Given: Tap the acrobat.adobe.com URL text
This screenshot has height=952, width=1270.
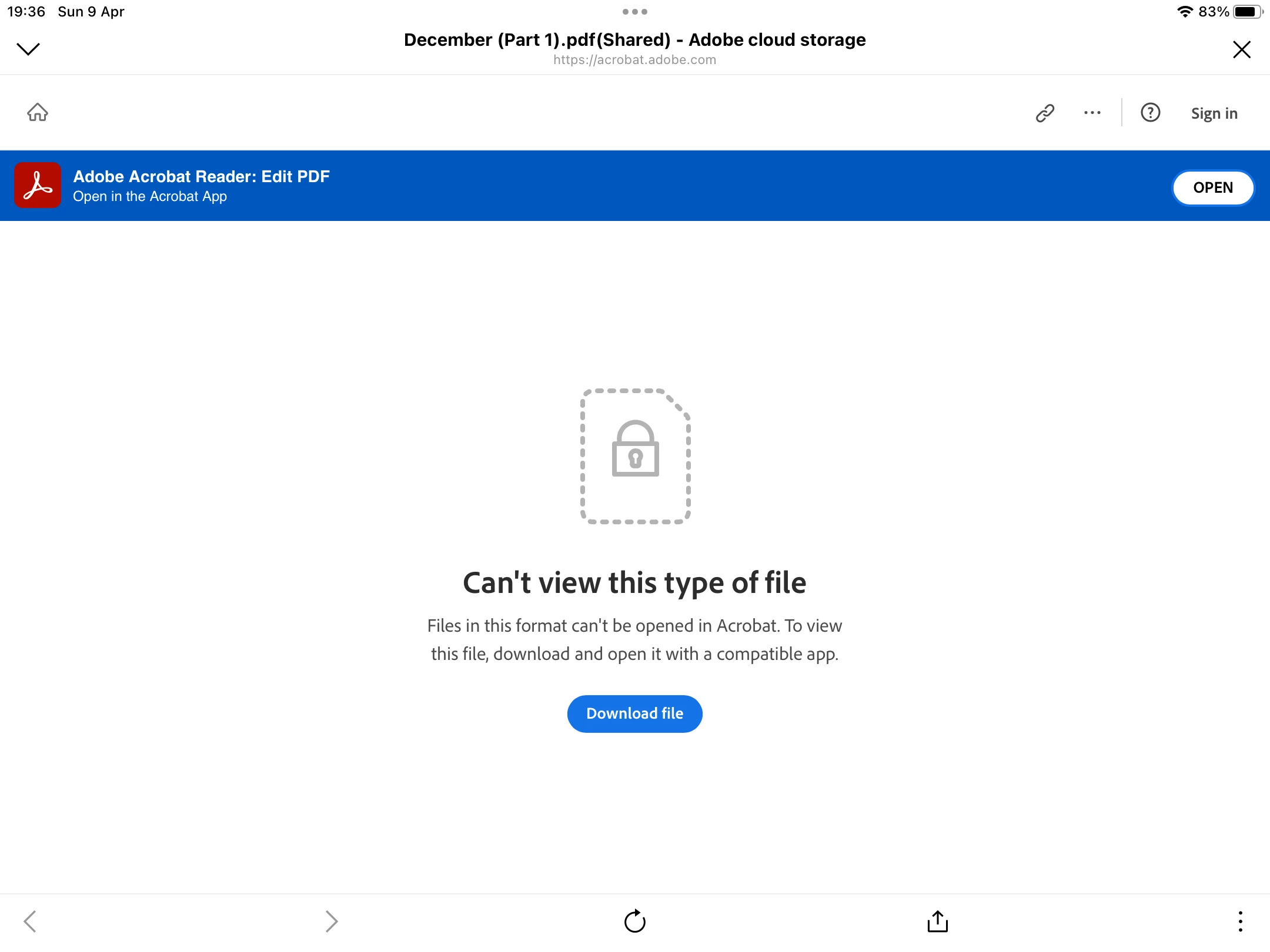Looking at the screenshot, I should [x=634, y=60].
